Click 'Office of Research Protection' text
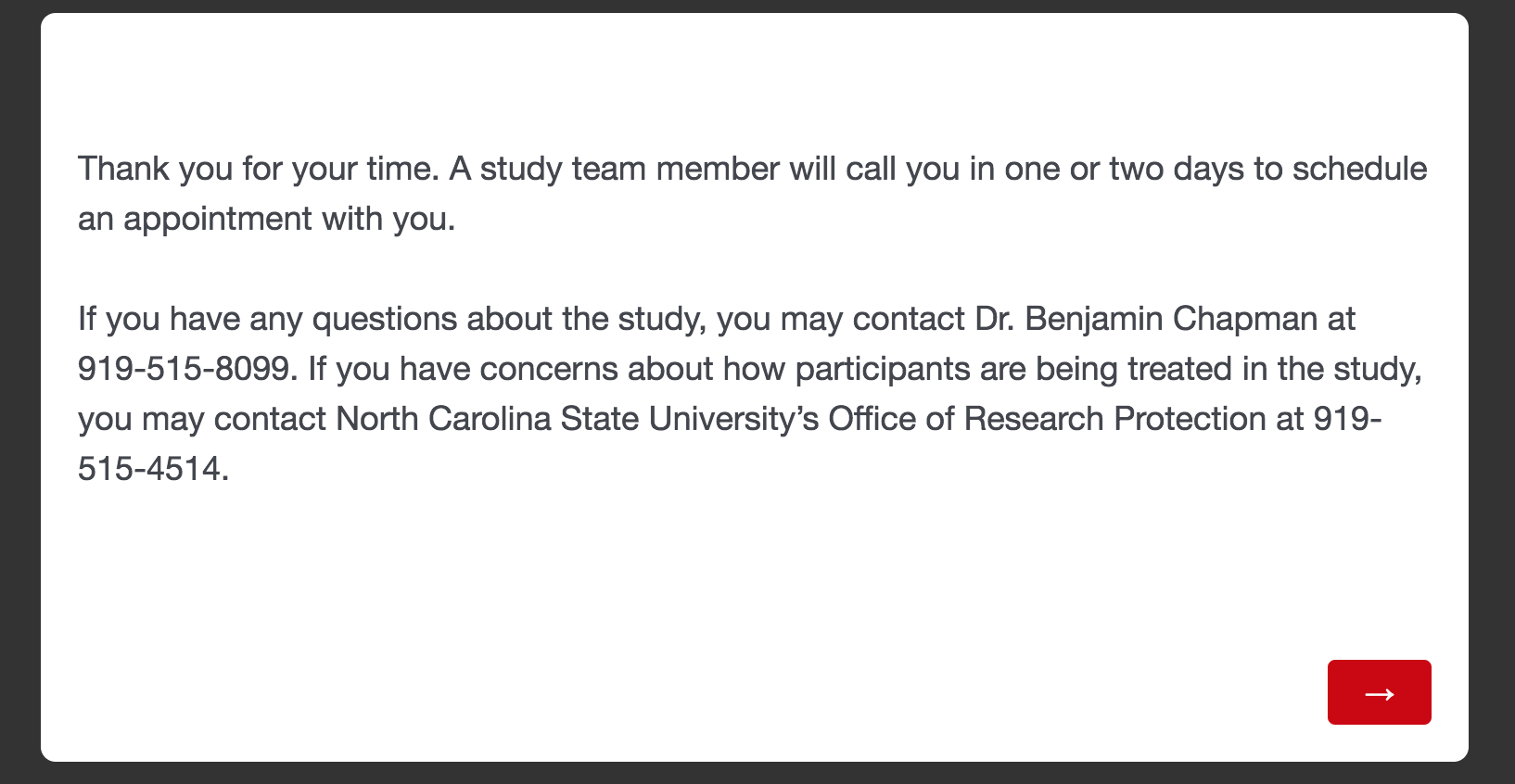This screenshot has height=784, width=1515. pyautogui.click(x=1046, y=419)
